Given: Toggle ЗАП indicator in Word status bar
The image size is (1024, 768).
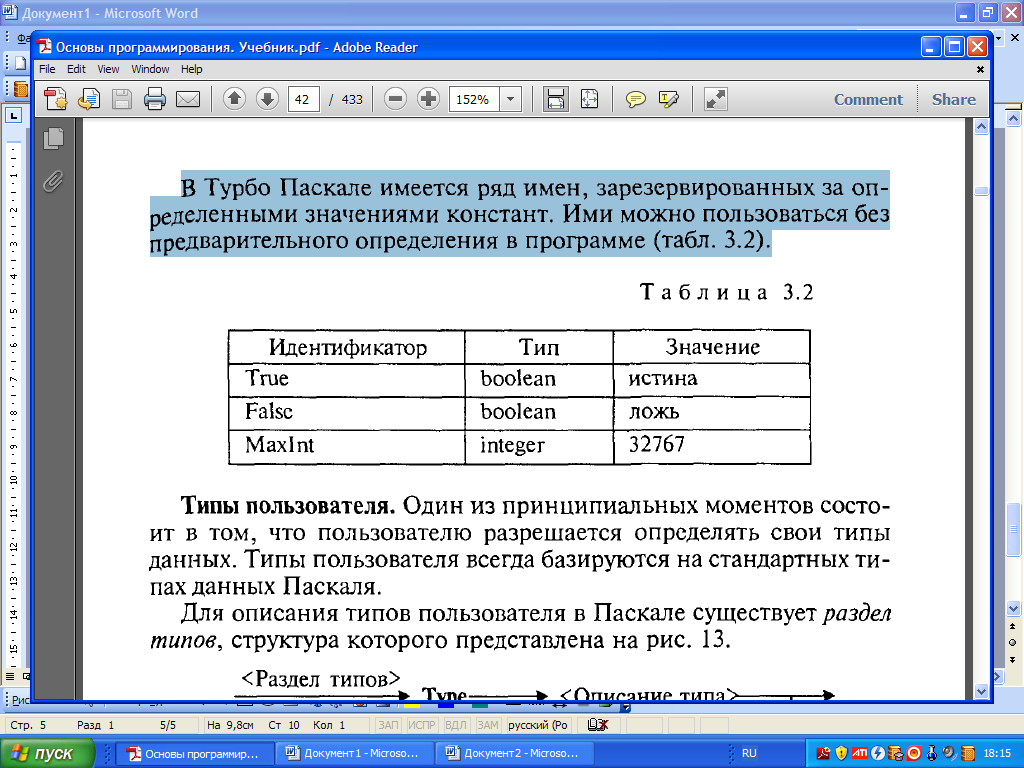Looking at the screenshot, I should (x=389, y=725).
